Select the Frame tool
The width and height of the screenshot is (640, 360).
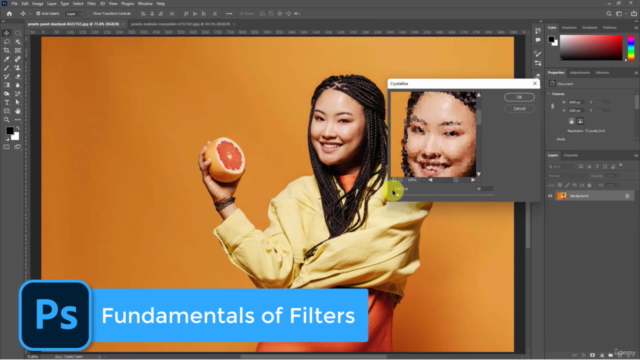coord(18,51)
